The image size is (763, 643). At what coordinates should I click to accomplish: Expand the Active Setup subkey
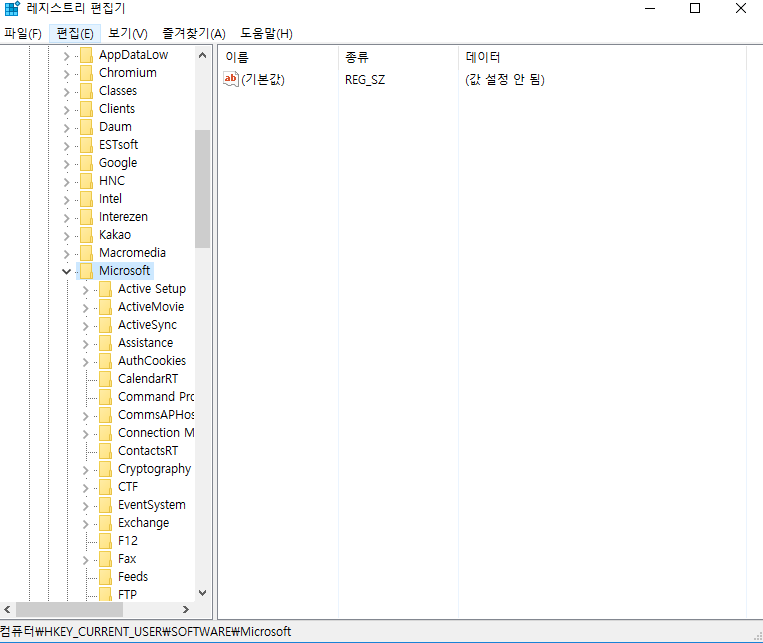86,290
